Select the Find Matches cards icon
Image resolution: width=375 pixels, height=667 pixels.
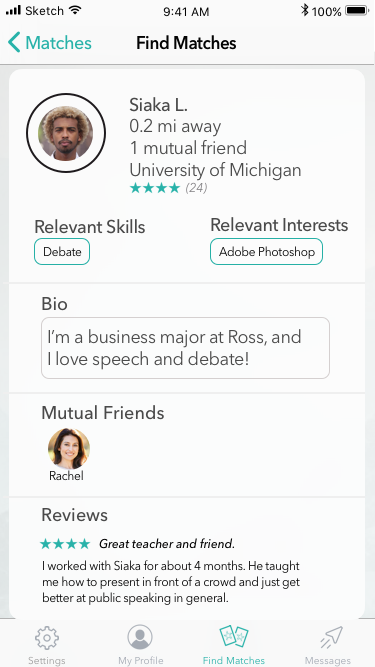234,637
